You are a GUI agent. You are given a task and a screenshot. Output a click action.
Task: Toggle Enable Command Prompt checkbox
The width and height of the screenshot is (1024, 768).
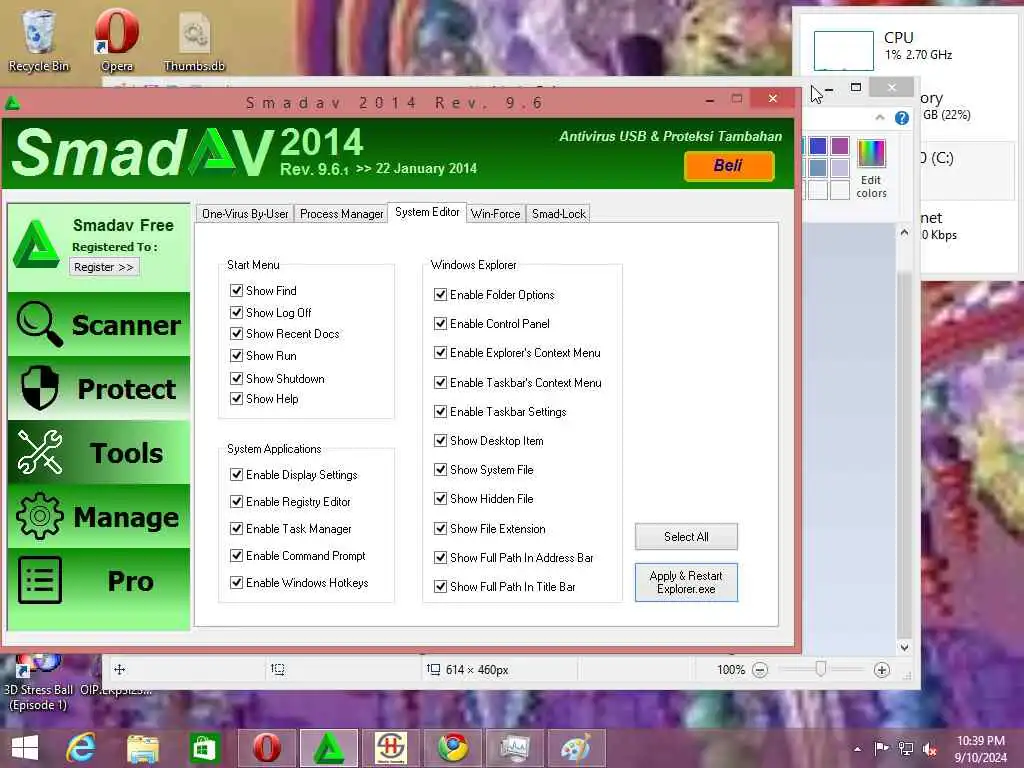(x=236, y=555)
